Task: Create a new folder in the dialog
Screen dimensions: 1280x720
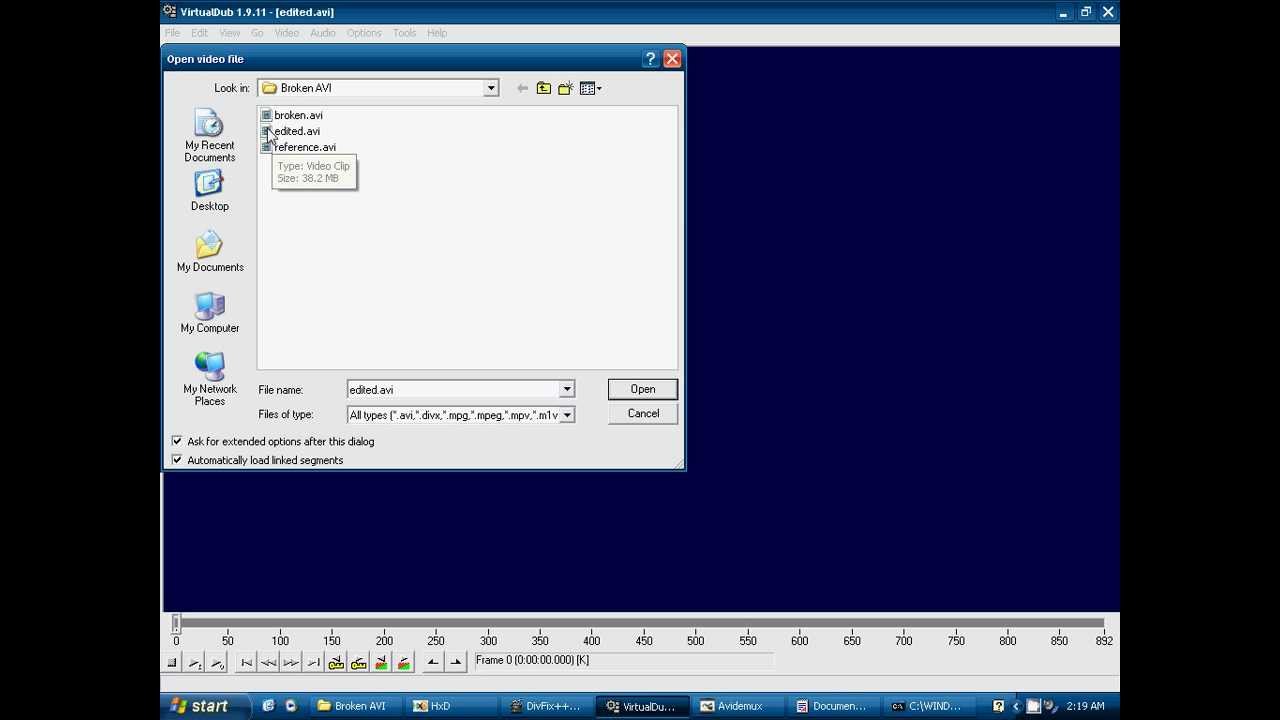Action: coord(565,88)
